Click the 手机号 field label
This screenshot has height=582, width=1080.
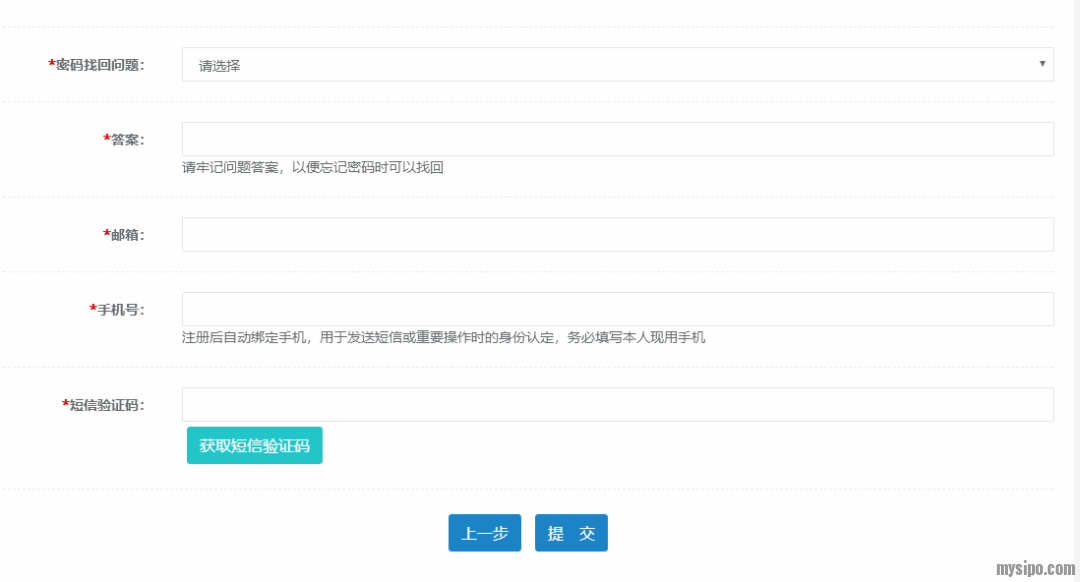click(120, 310)
